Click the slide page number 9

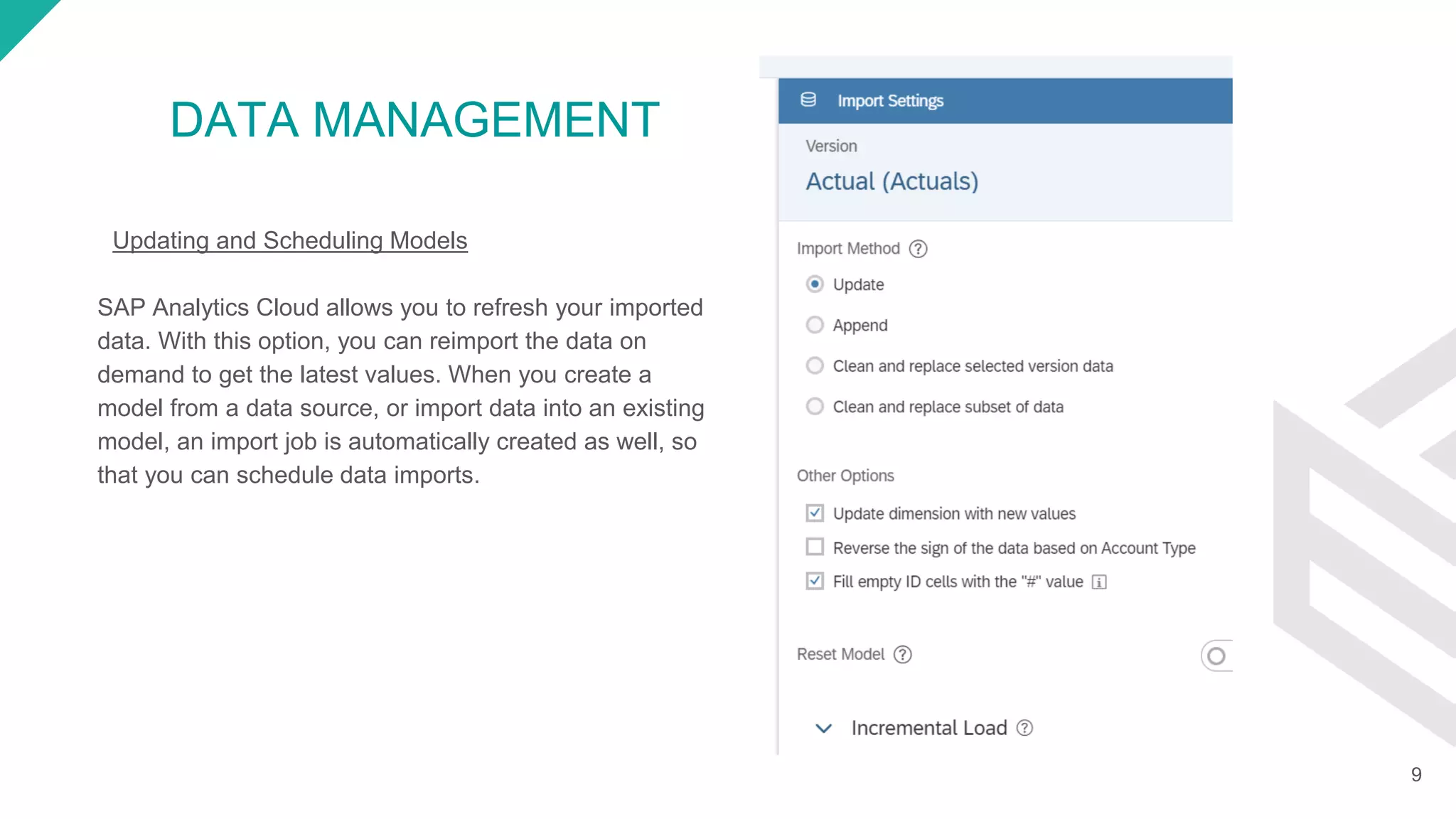tap(1416, 774)
